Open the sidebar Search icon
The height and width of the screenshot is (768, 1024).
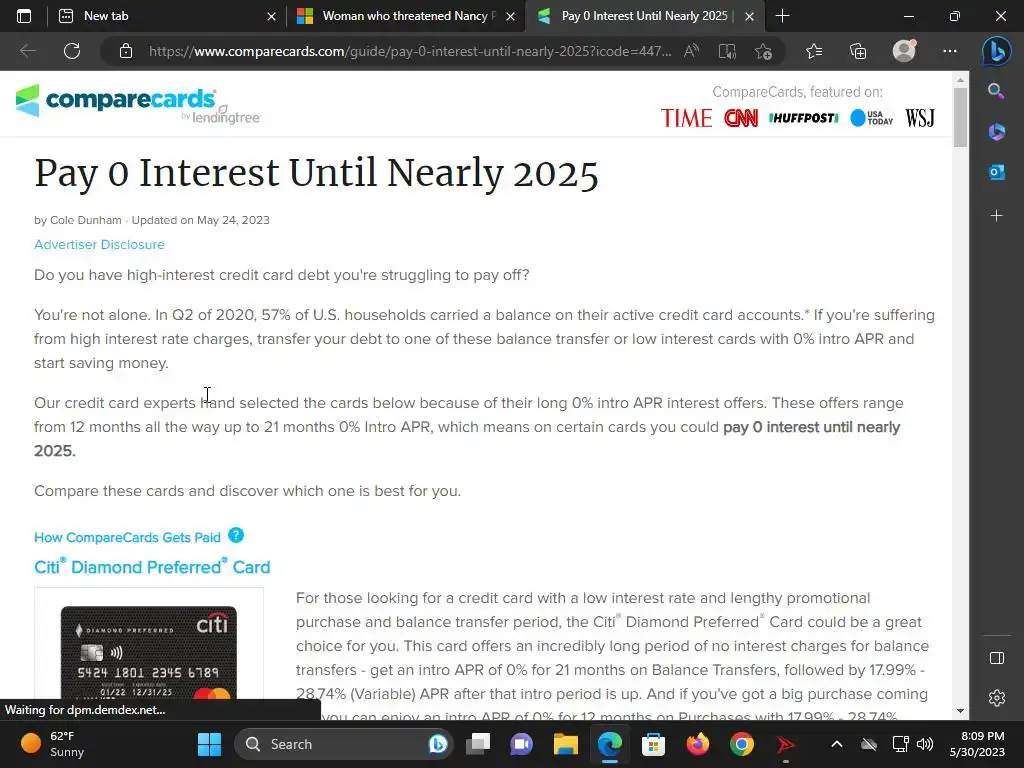[997, 91]
